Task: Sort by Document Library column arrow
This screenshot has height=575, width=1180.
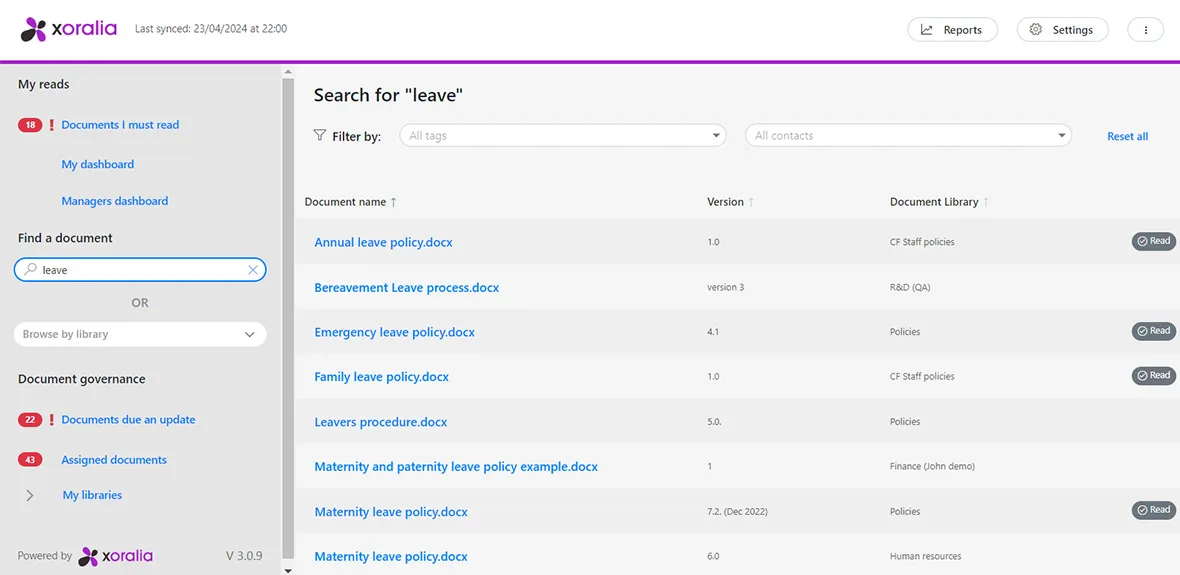Action: point(986,202)
